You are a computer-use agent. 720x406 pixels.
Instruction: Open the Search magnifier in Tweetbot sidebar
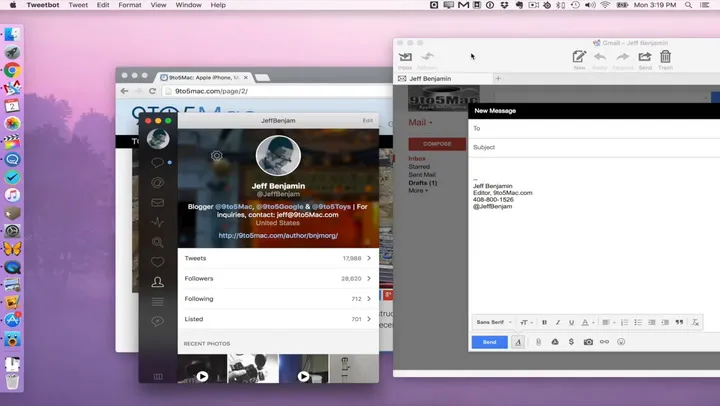click(x=157, y=242)
